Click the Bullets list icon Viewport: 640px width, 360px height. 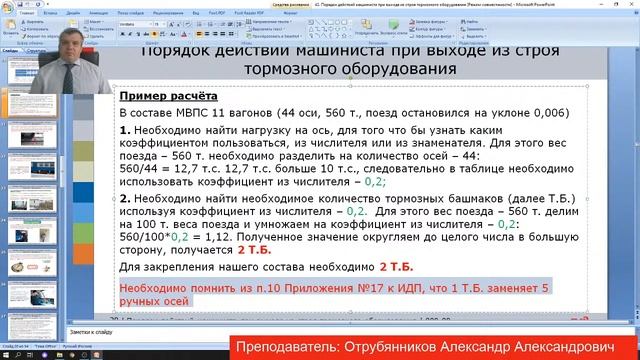[200, 24]
